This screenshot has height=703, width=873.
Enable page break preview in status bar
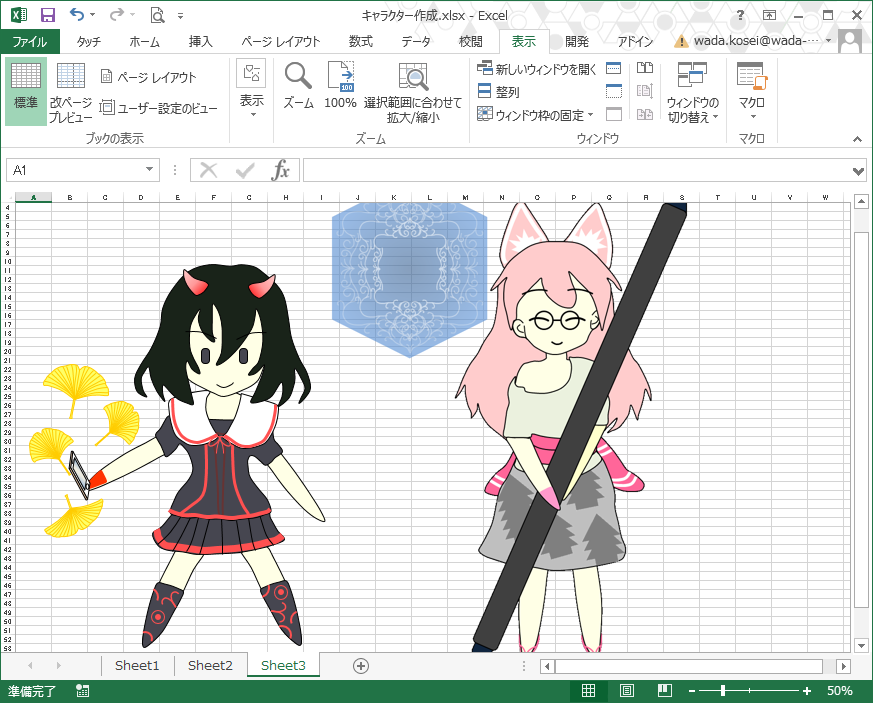click(663, 691)
